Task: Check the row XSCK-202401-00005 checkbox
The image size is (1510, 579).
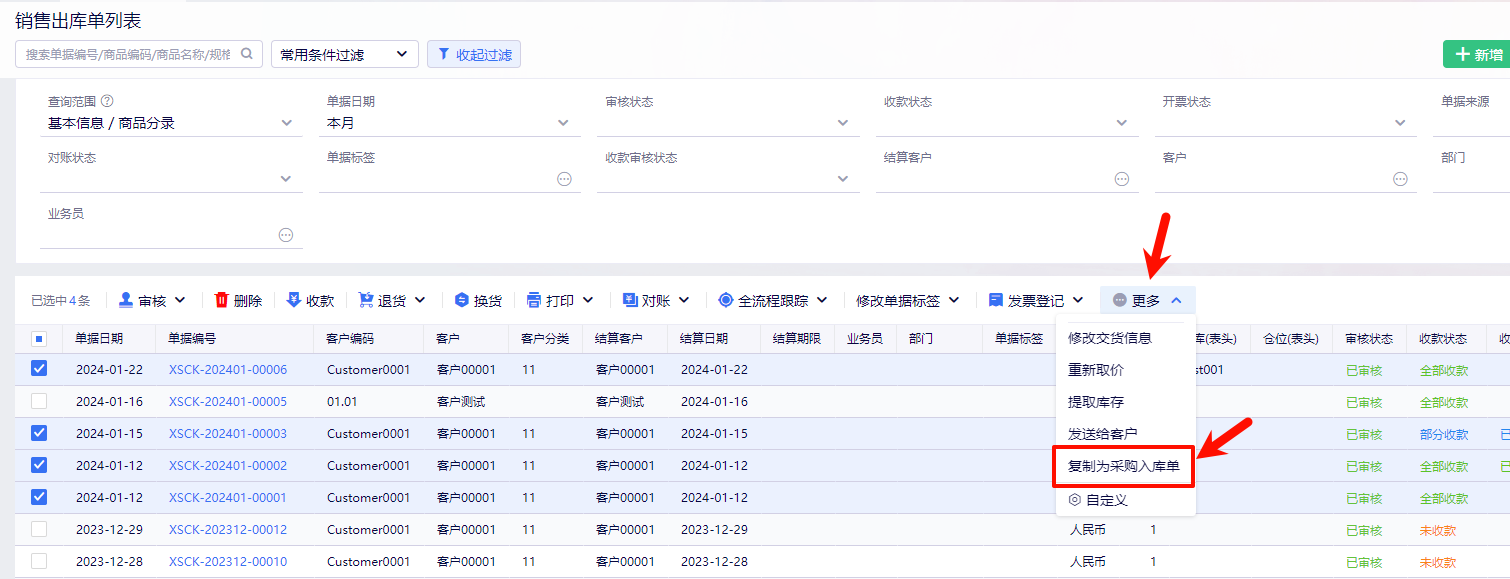Action: click(x=39, y=401)
